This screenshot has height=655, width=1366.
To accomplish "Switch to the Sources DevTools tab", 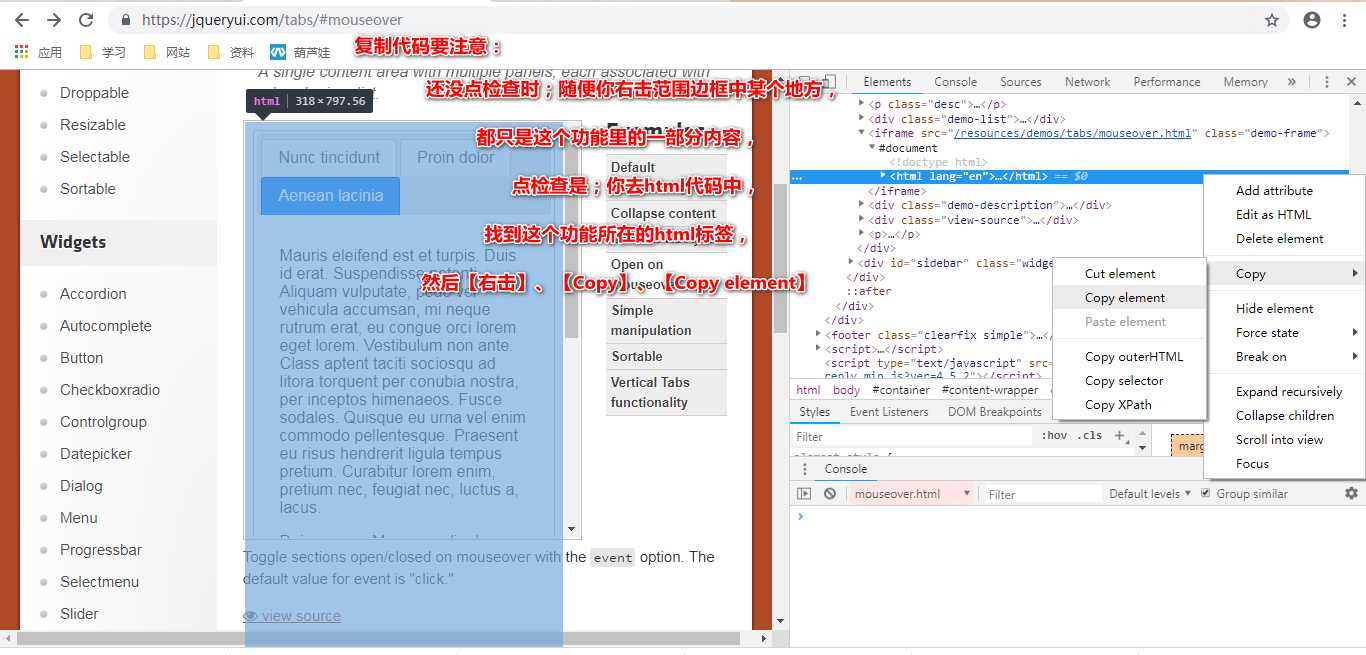I will click(x=1021, y=82).
